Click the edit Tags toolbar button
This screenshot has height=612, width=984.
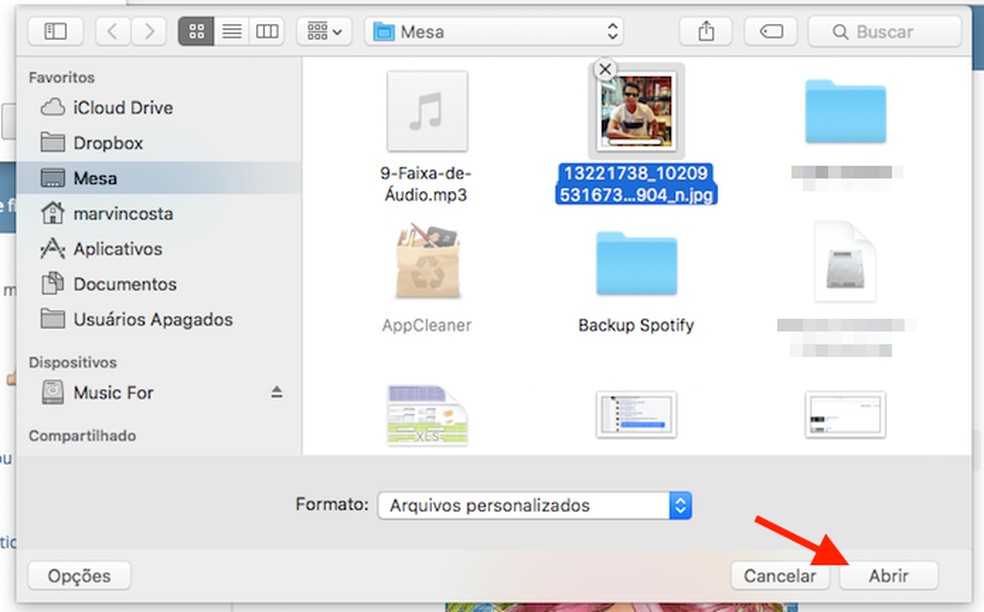(771, 31)
